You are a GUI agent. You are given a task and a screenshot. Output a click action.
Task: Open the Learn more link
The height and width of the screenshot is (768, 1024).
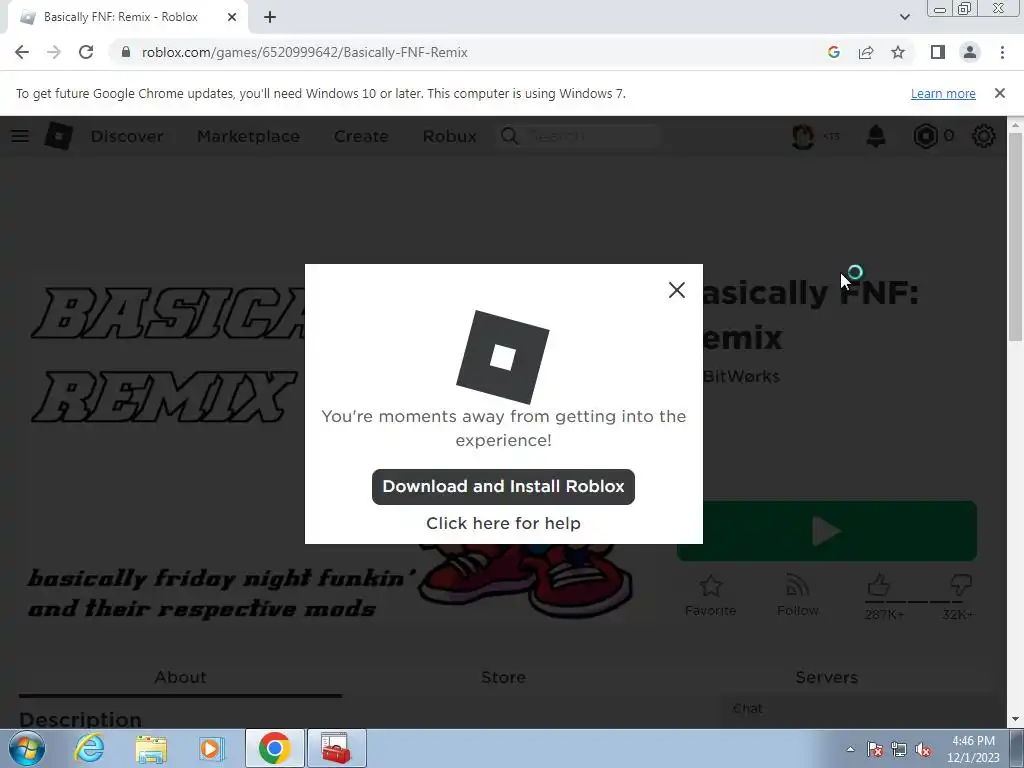point(943,93)
